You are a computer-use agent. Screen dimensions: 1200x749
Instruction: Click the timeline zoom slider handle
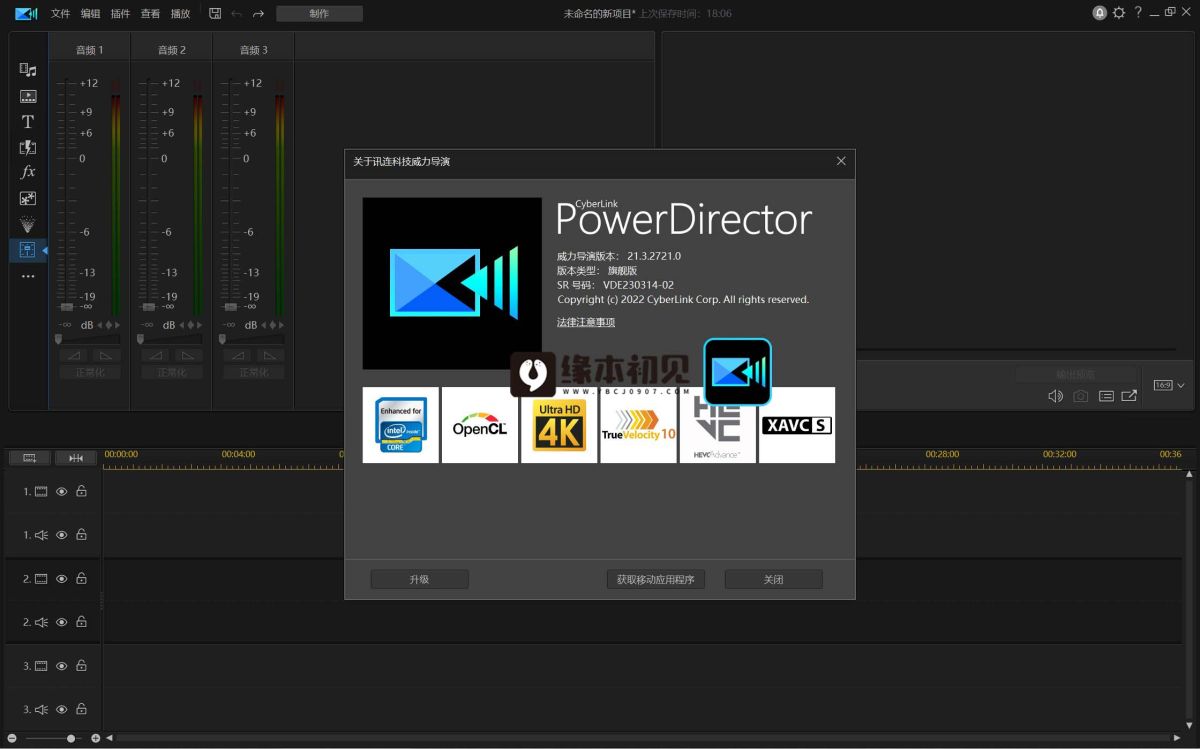(x=71, y=738)
